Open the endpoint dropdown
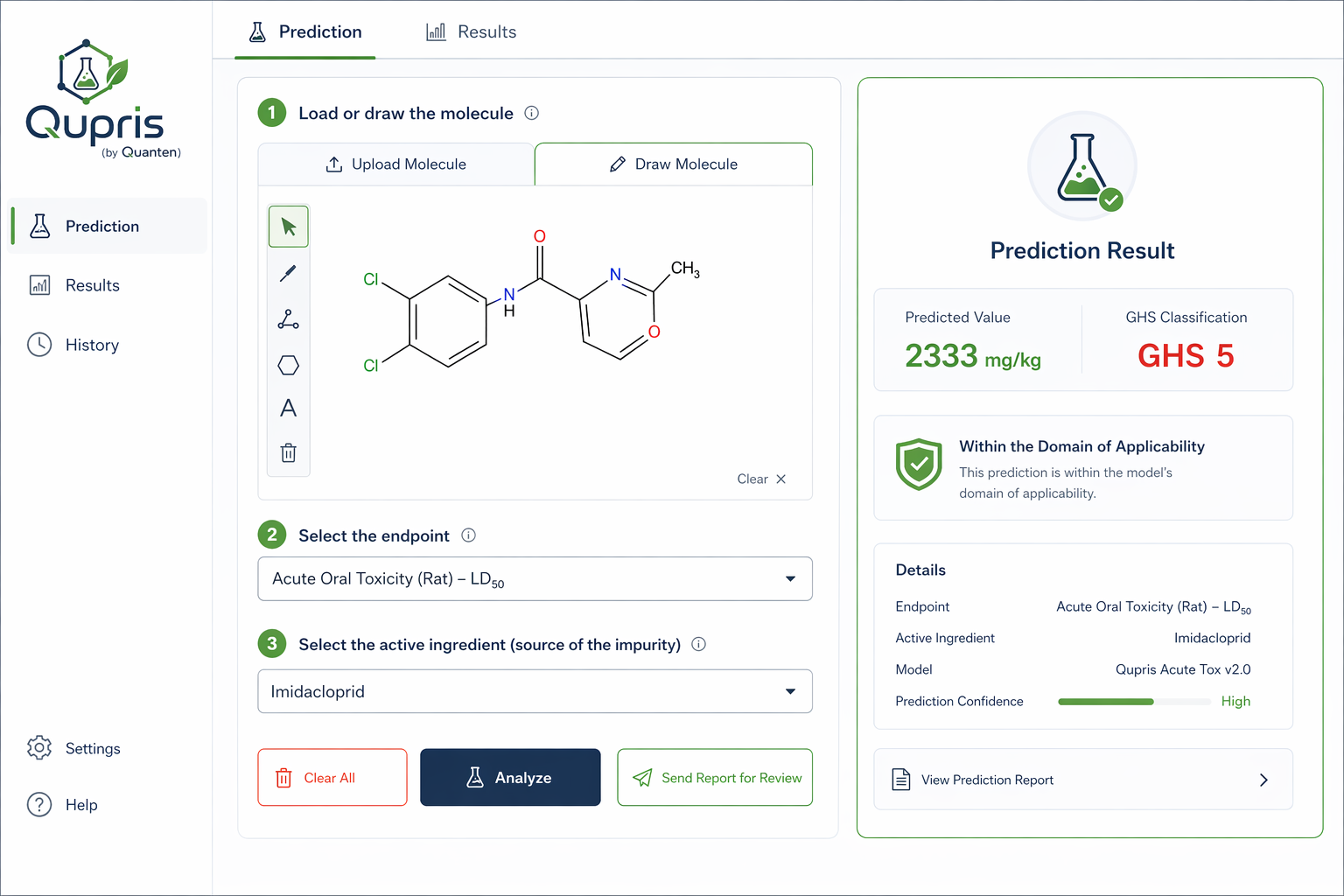 tap(535, 578)
